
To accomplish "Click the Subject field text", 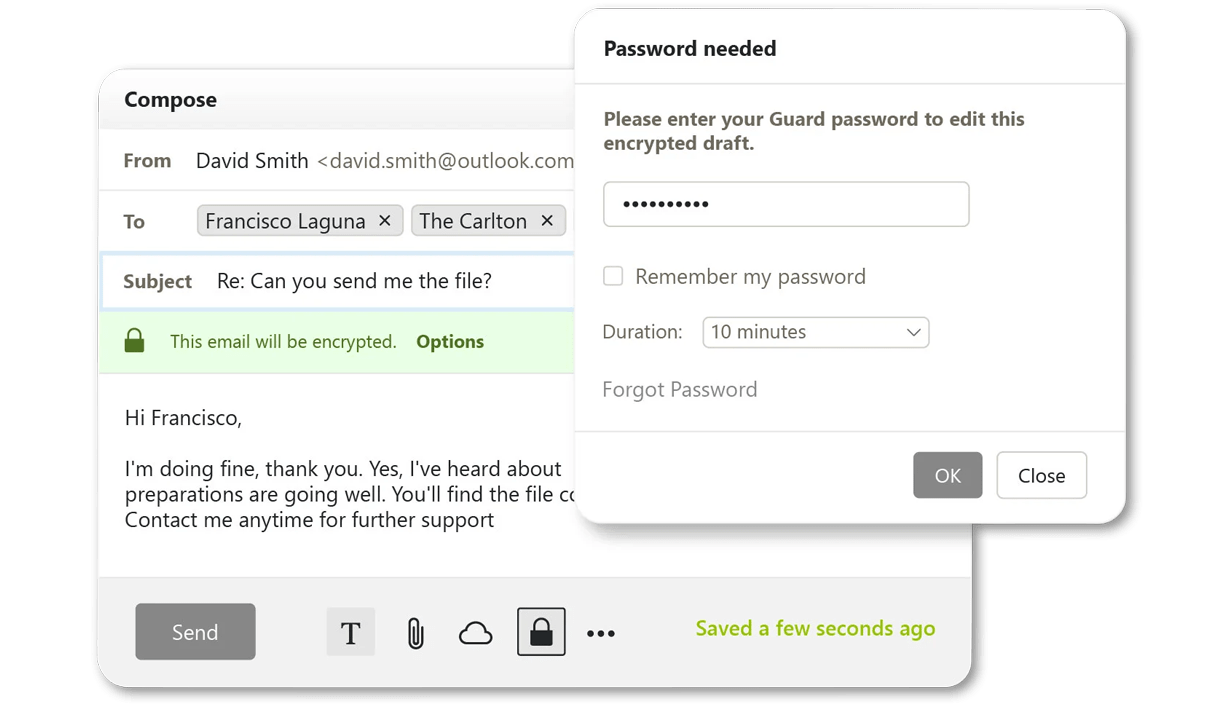I will coord(354,281).
